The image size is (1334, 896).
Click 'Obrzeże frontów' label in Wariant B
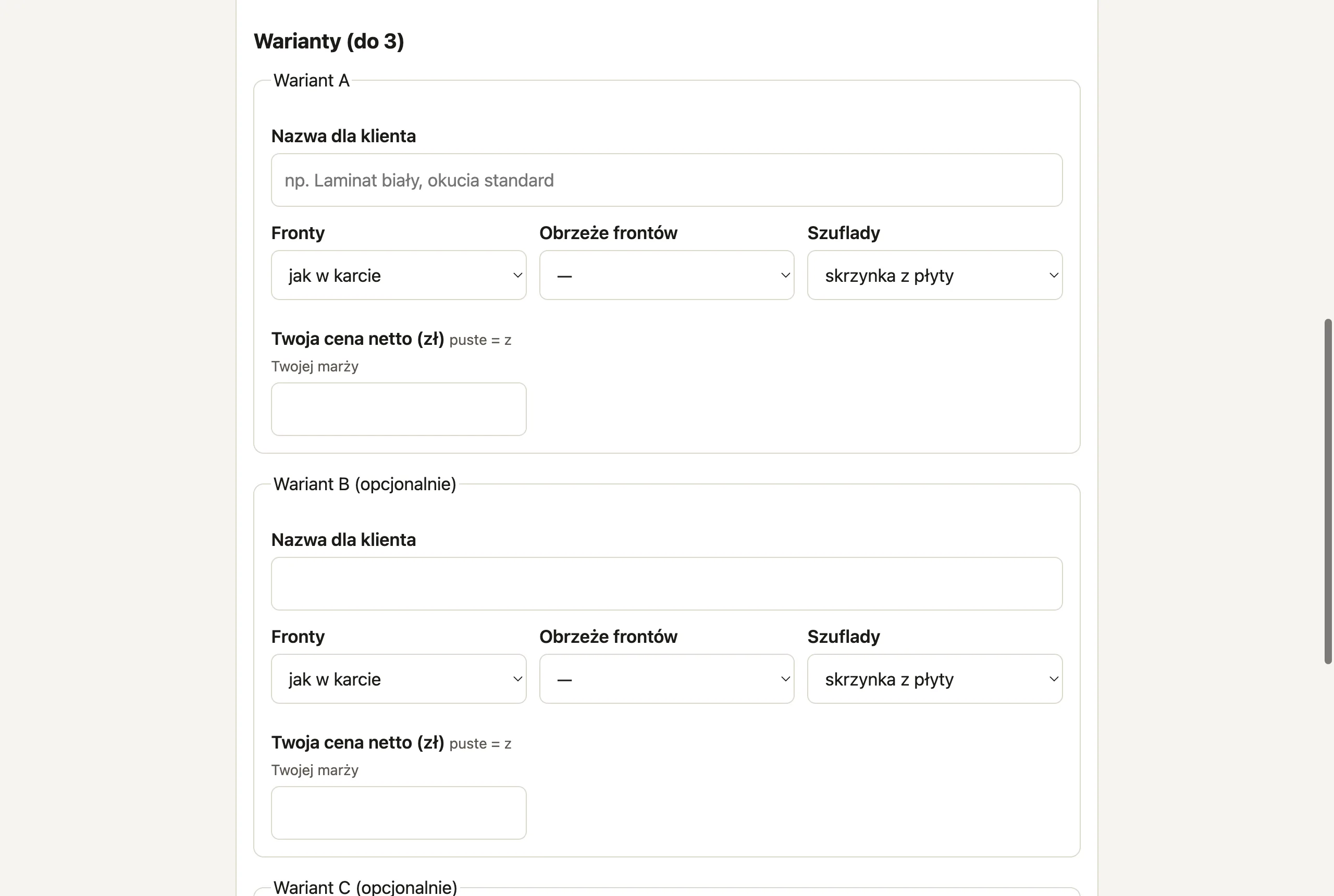(608, 637)
